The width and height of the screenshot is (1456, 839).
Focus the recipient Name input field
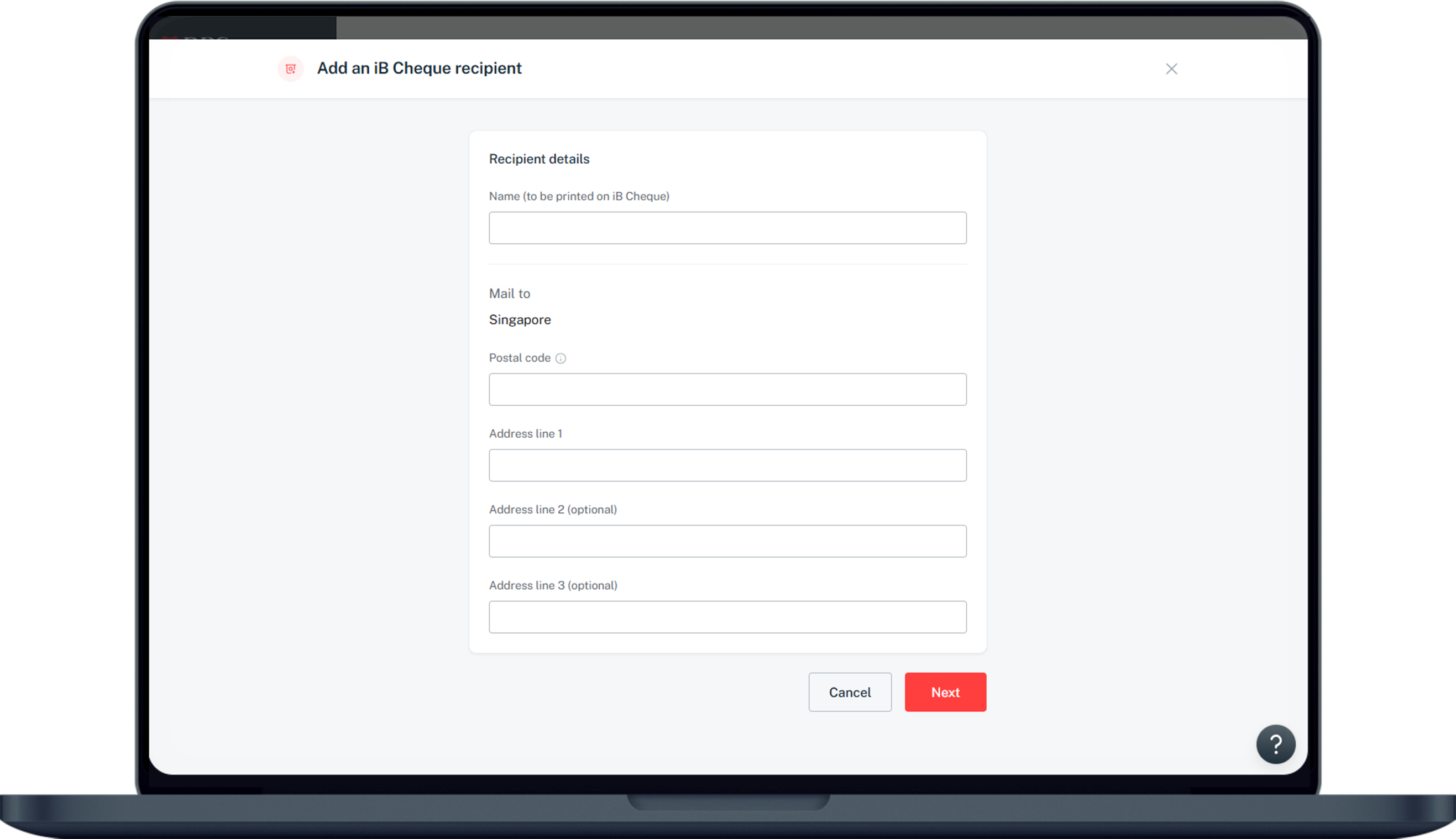click(x=727, y=228)
